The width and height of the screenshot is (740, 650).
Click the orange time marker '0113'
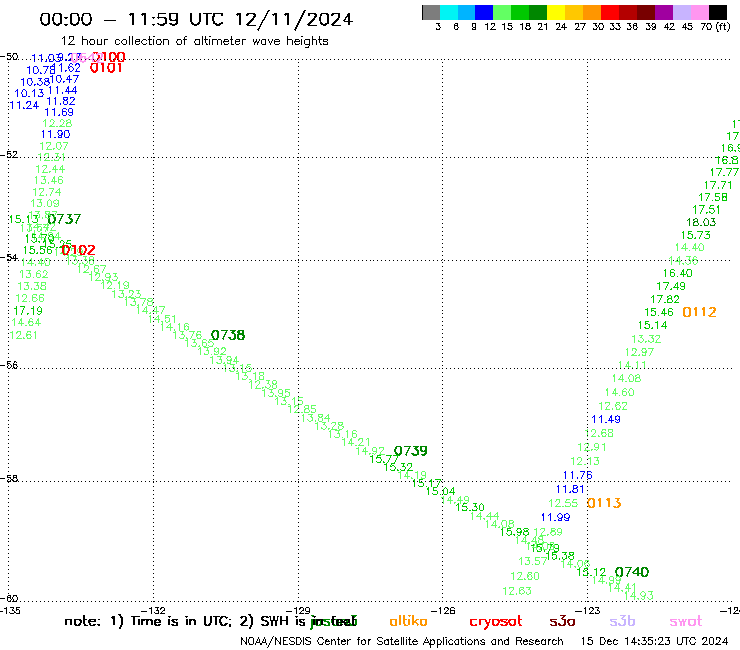coord(604,503)
